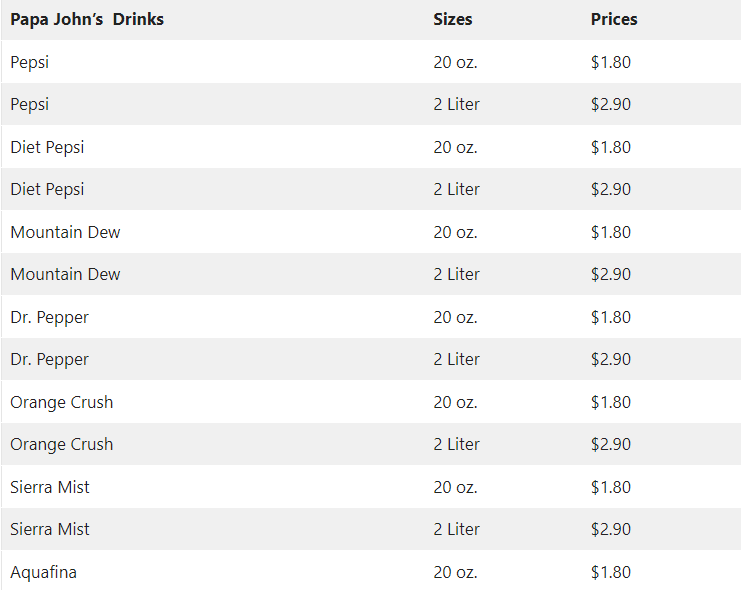Click the Pepsi 20 oz. price $1.80

(611, 62)
